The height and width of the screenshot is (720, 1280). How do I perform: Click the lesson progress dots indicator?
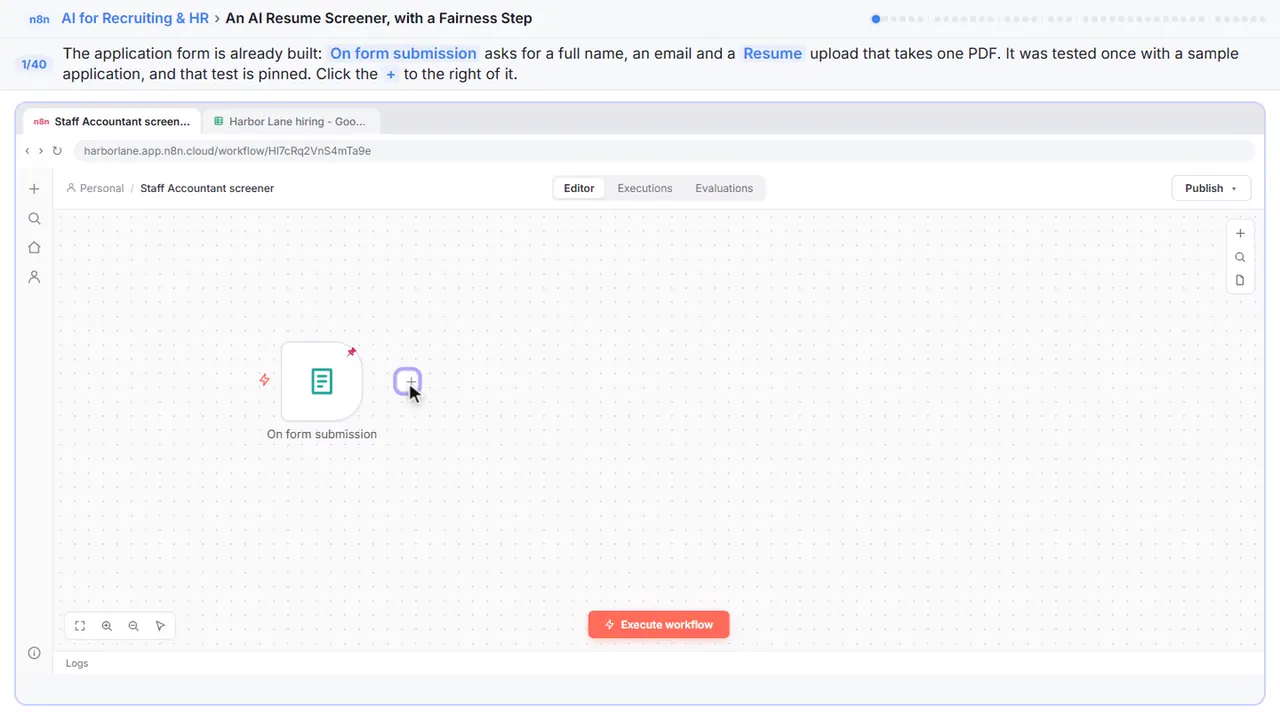pyautogui.click(x=1069, y=18)
